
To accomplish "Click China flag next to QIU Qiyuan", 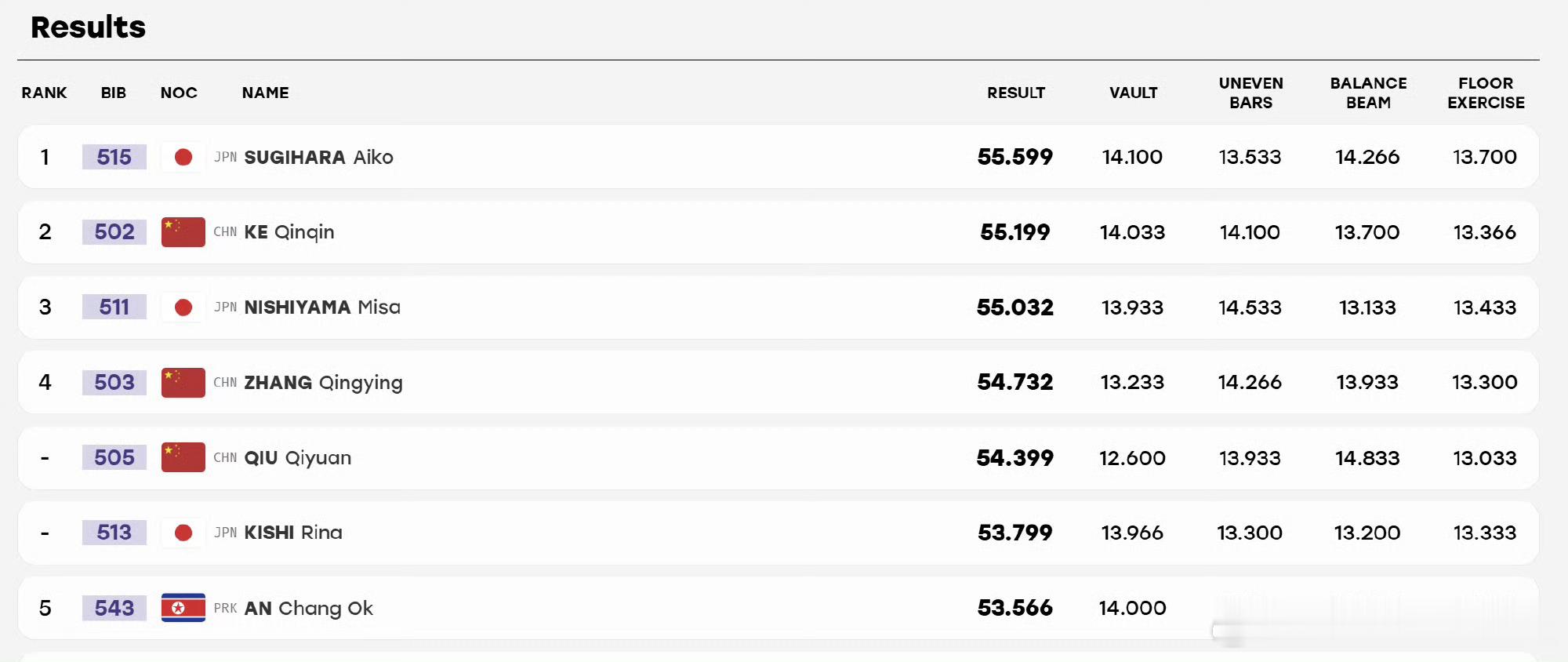I will [183, 457].
